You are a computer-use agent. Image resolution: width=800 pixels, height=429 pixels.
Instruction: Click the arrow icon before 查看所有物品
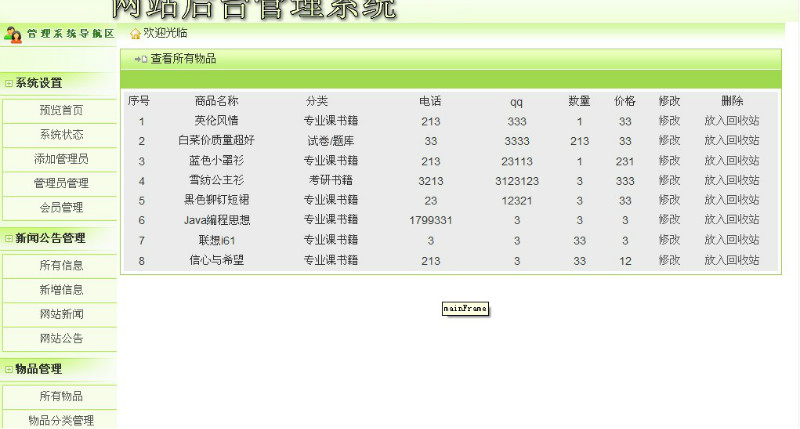coord(141,59)
